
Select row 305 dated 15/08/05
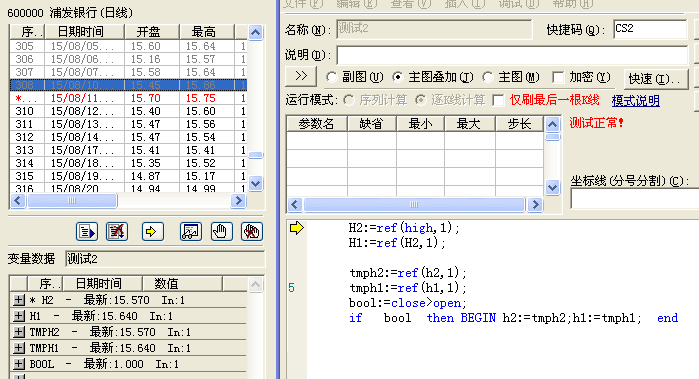click(x=128, y=46)
